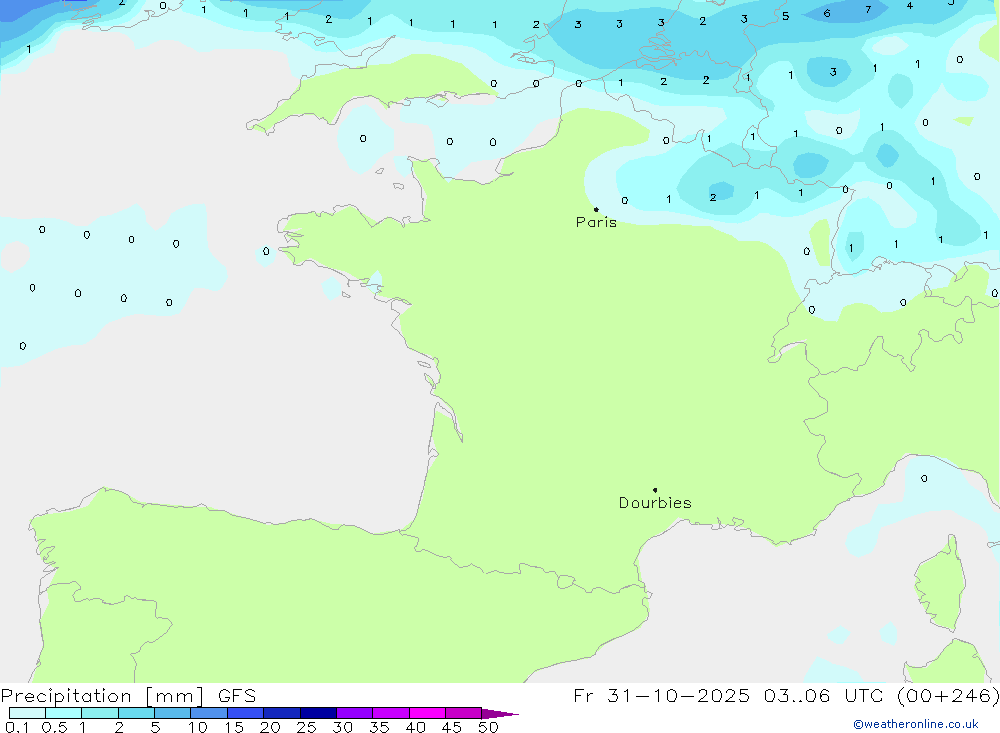Click the Paris city label

(x=596, y=222)
